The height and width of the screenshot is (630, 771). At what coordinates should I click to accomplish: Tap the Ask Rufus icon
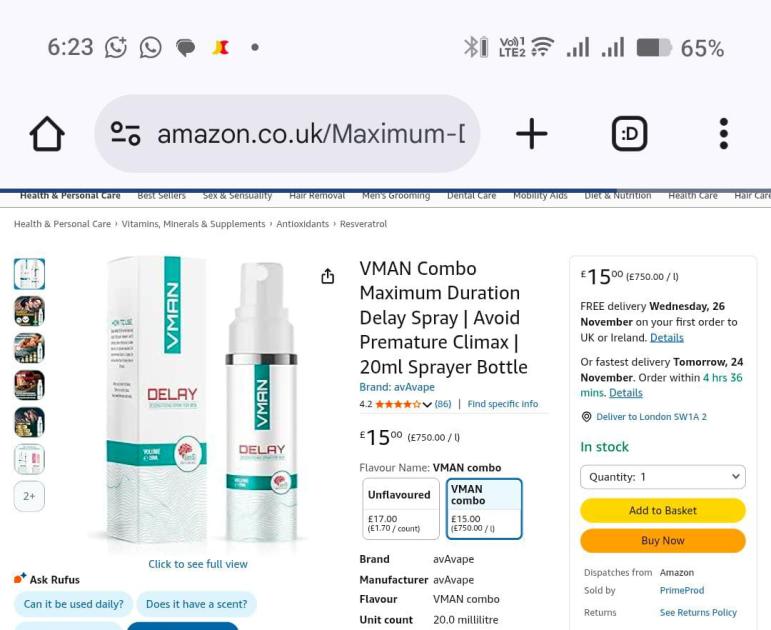point(20,579)
